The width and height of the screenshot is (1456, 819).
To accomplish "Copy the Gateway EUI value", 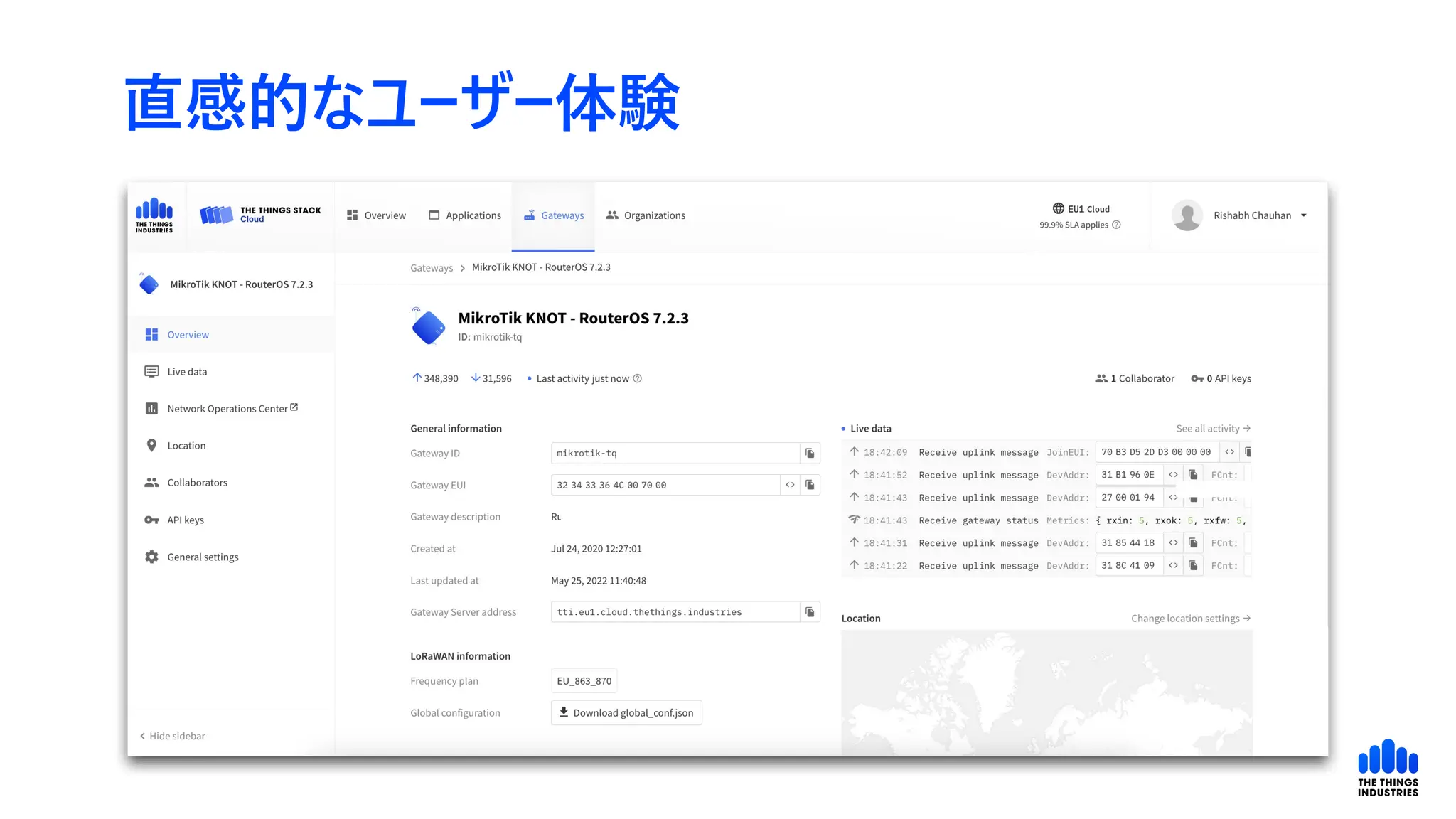I will [x=810, y=485].
